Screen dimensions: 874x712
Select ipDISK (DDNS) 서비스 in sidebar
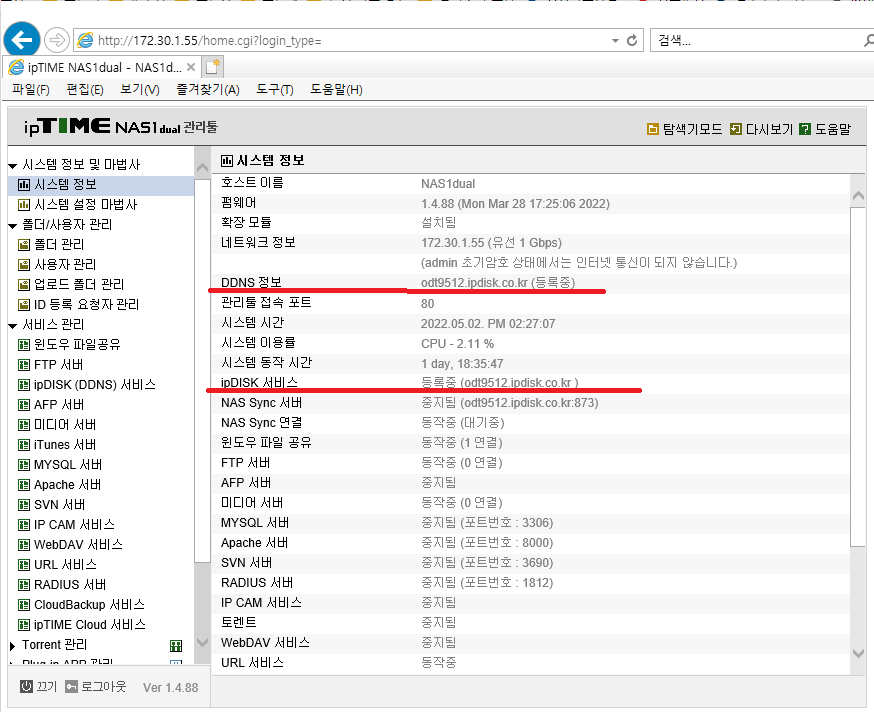[x=95, y=385]
